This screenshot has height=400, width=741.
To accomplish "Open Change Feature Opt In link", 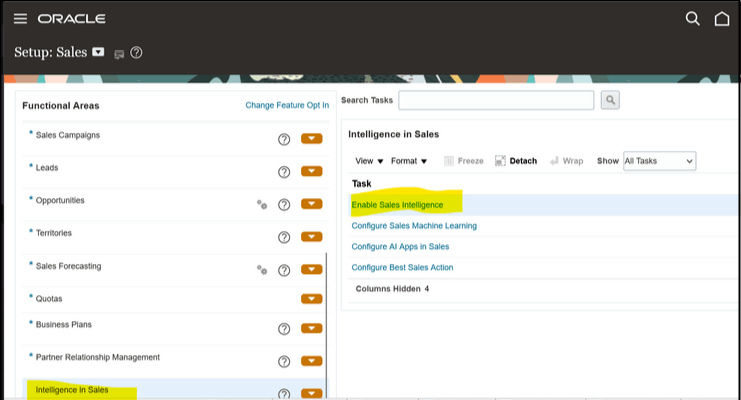I will click(287, 105).
